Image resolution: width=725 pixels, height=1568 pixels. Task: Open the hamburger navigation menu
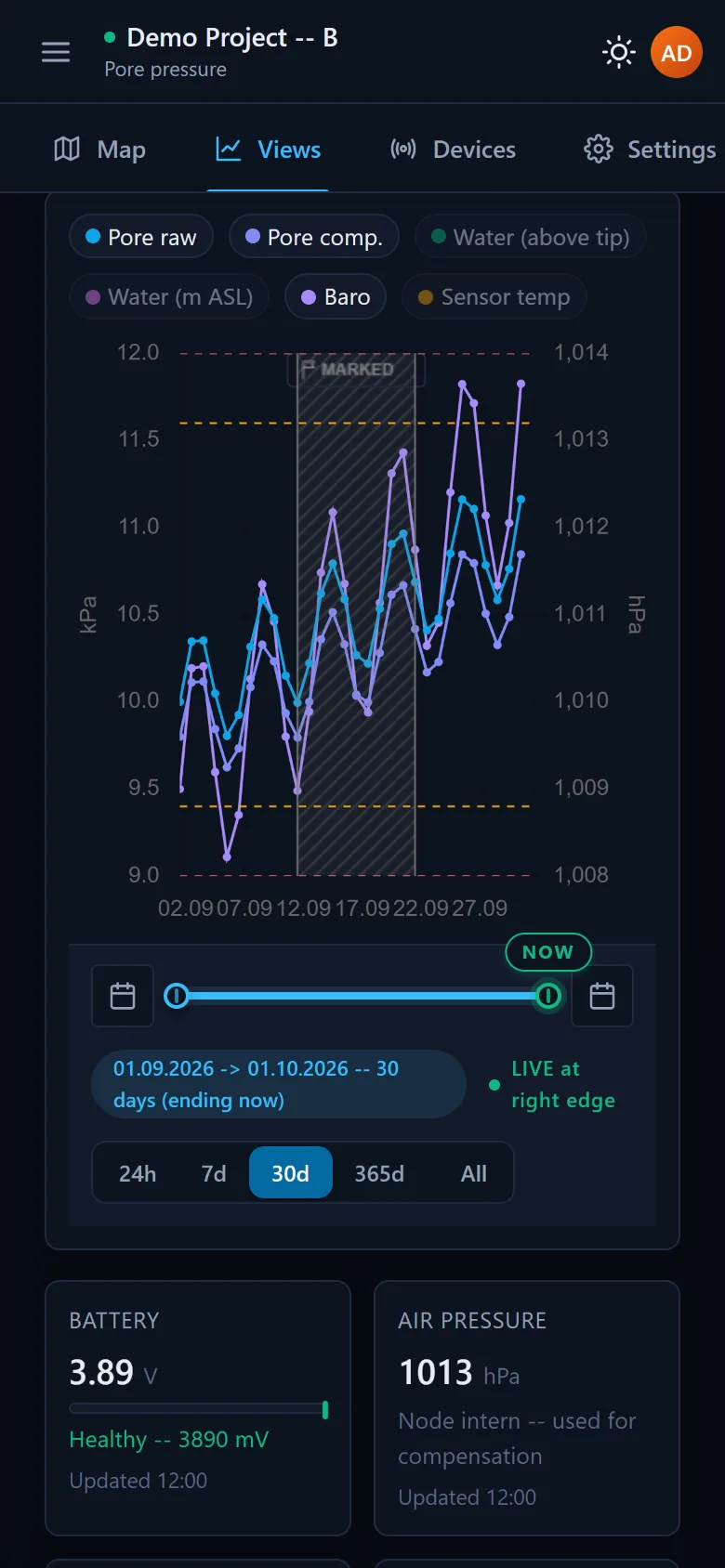56,52
